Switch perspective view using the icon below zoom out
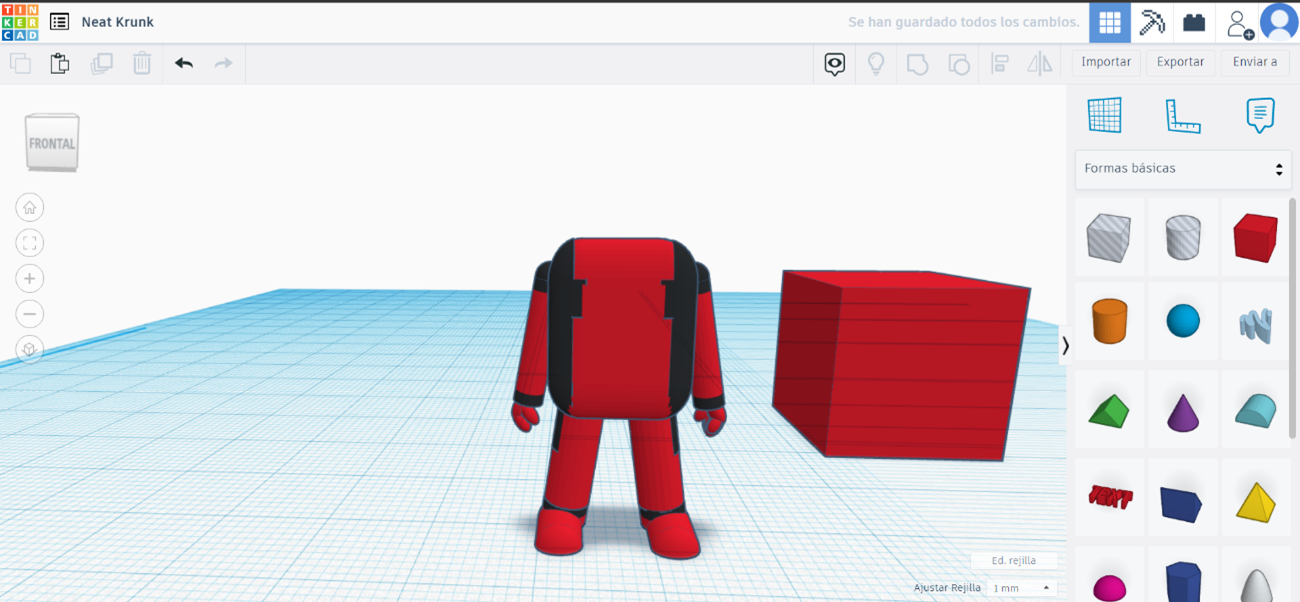The width and height of the screenshot is (1300, 602). [30, 349]
